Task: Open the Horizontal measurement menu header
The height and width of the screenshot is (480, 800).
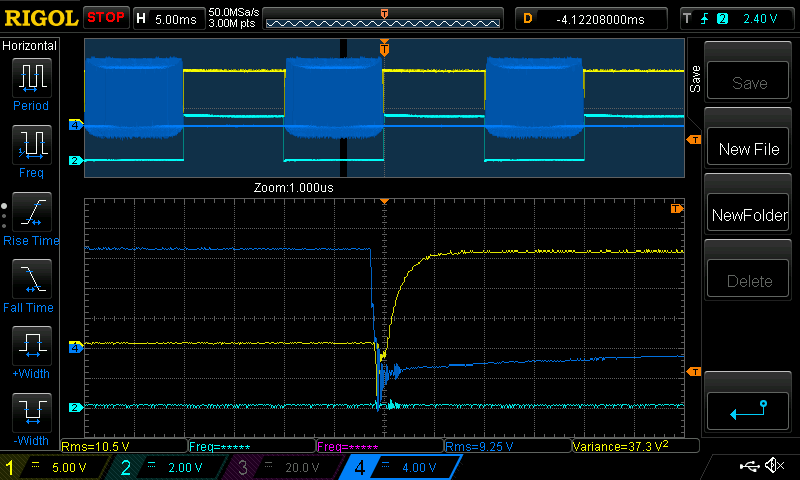Action: (30, 46)
